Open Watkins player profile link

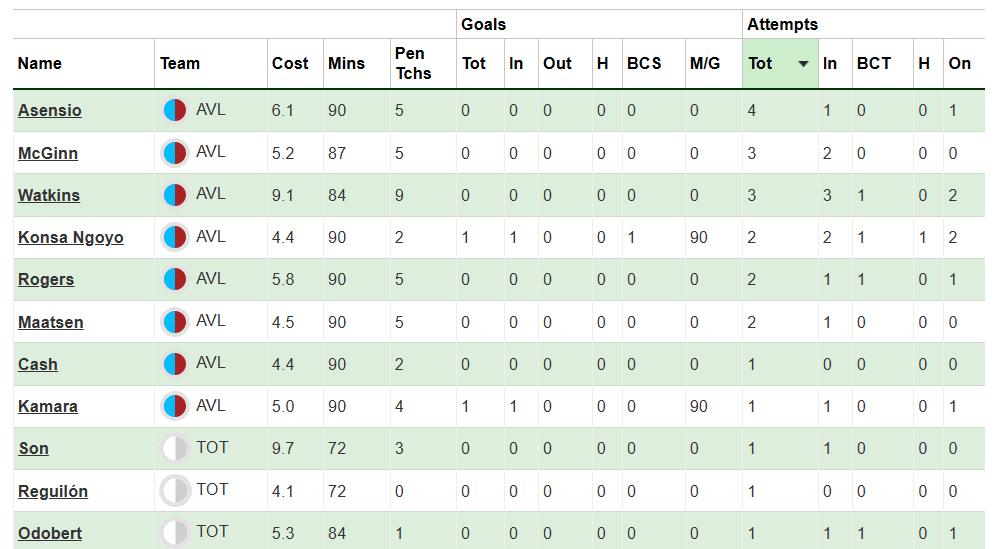[49, 196]
